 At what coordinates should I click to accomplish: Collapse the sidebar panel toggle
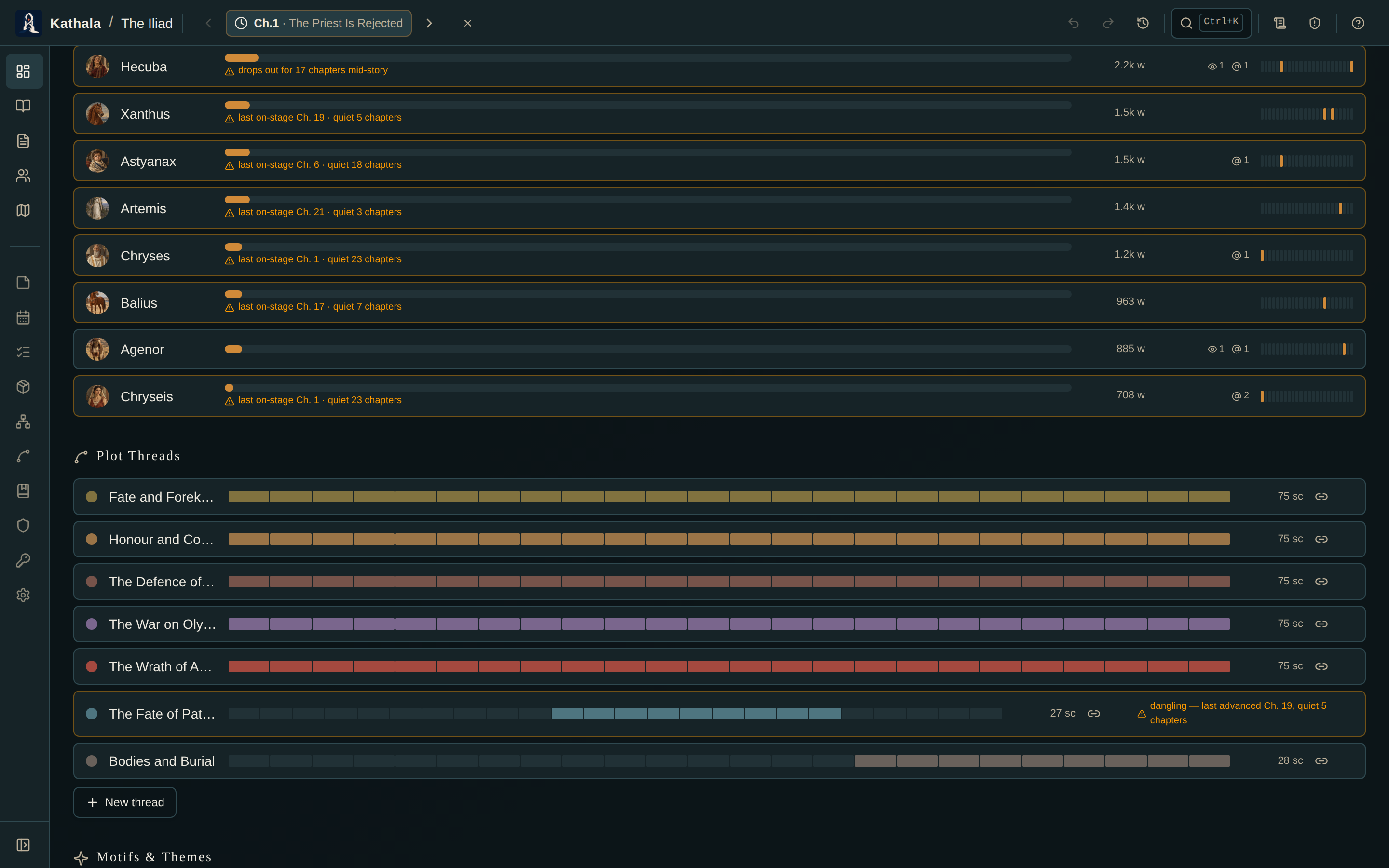23,845
